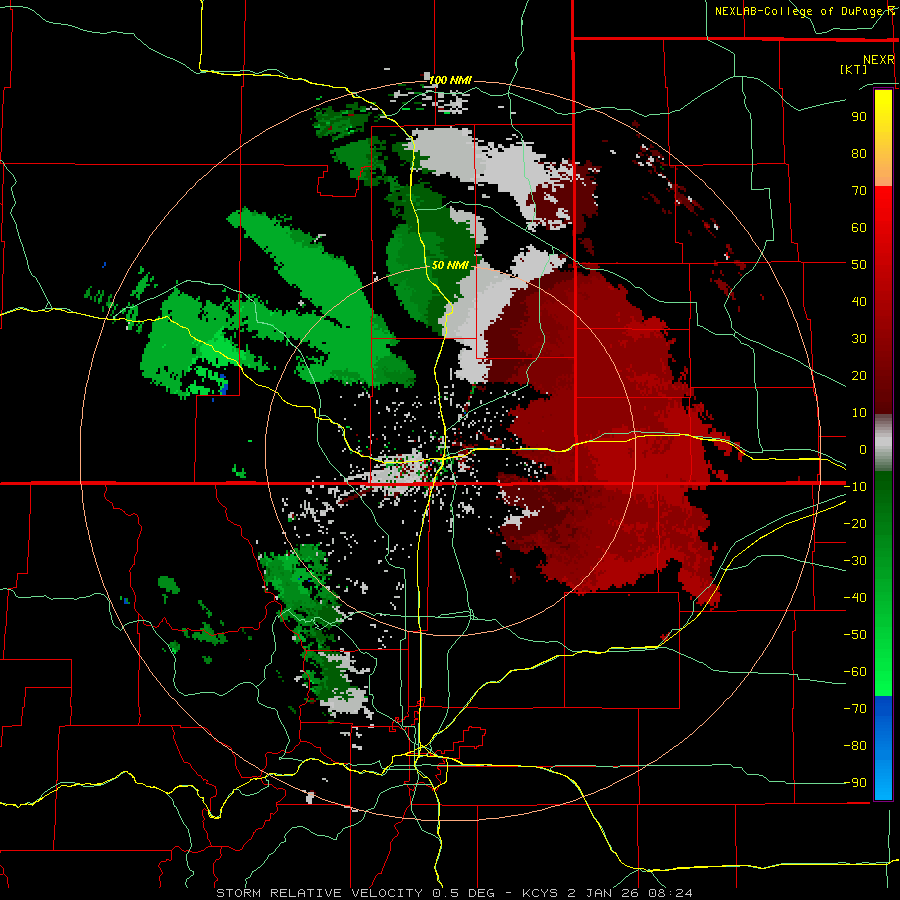The height and width of the screenshot is (900, 900).
Task: Click the '0' value on the velocity scale
Action: pos(863,449)
